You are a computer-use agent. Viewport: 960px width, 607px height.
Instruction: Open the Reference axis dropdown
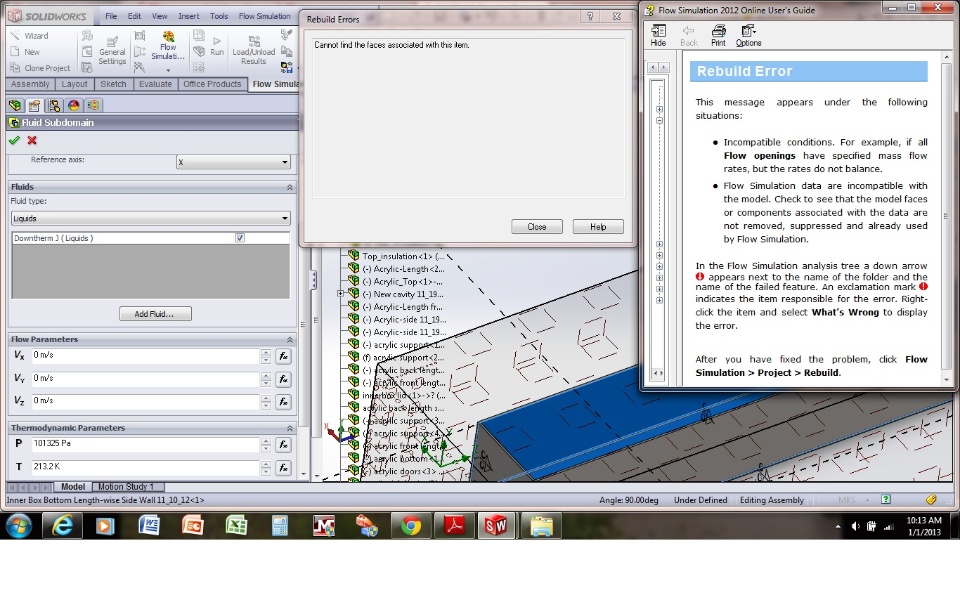pos(233,162)
